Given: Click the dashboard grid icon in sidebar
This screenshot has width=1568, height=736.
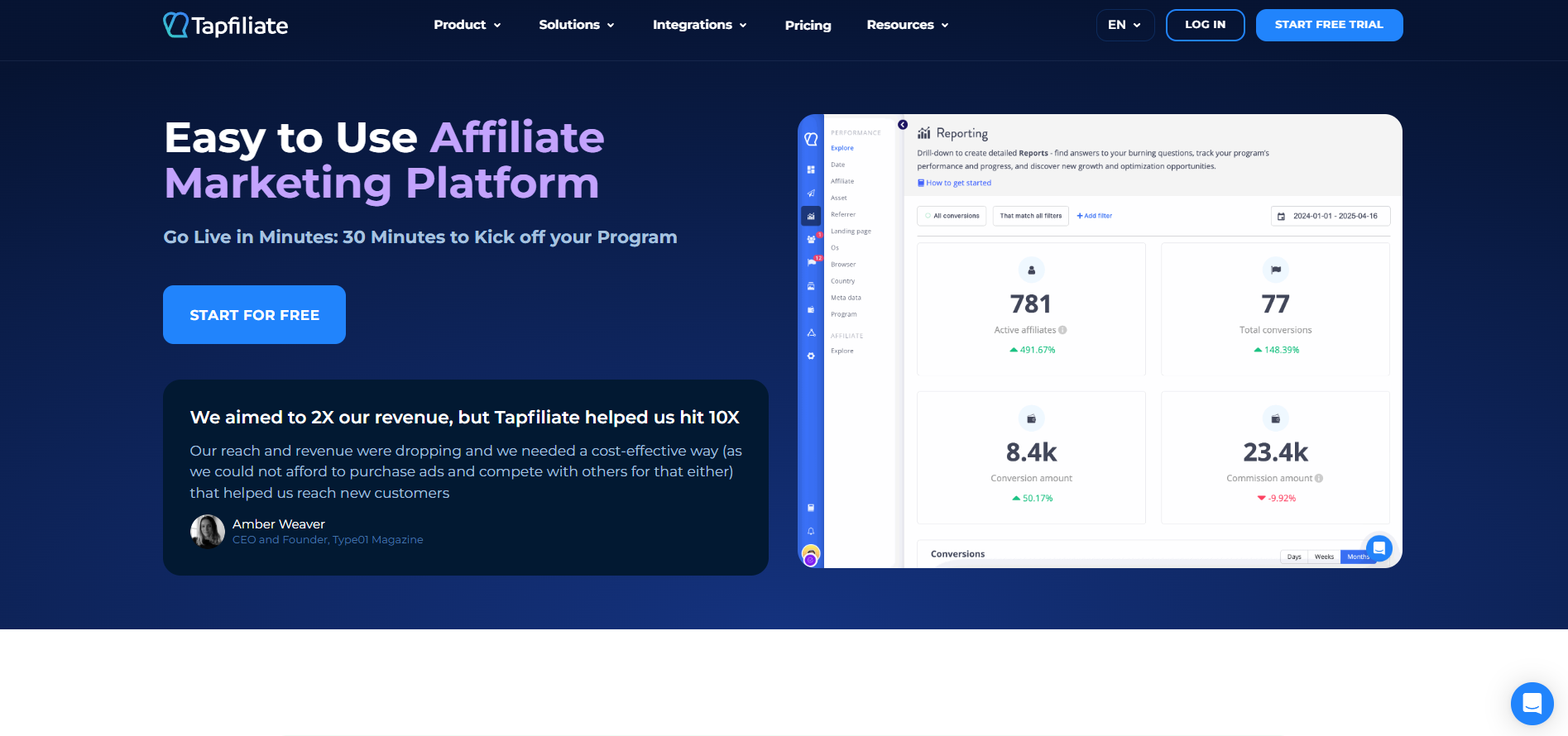Looking at the screenshot, I should click(811, 170).
